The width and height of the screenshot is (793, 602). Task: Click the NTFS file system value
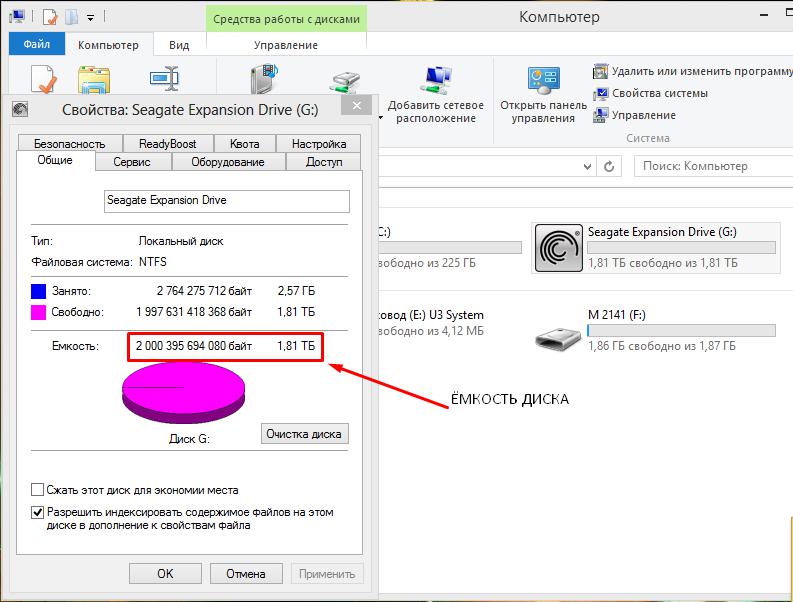(x=153, y=262)
